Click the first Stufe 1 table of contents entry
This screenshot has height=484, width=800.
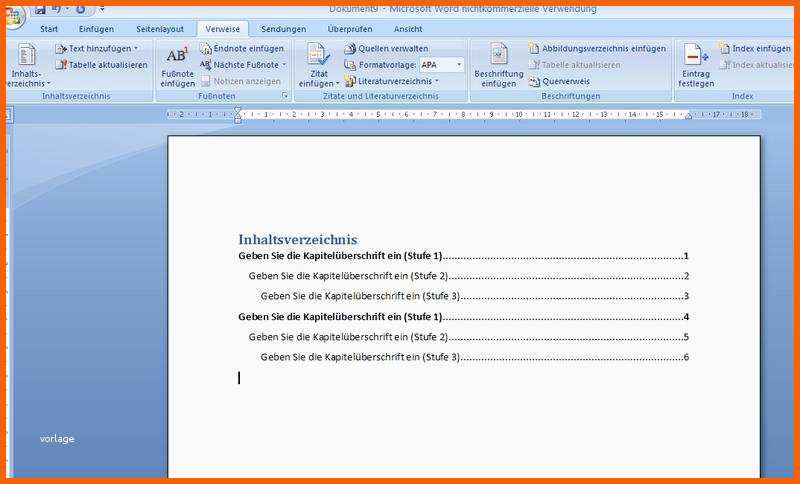[x=340, y=256]
